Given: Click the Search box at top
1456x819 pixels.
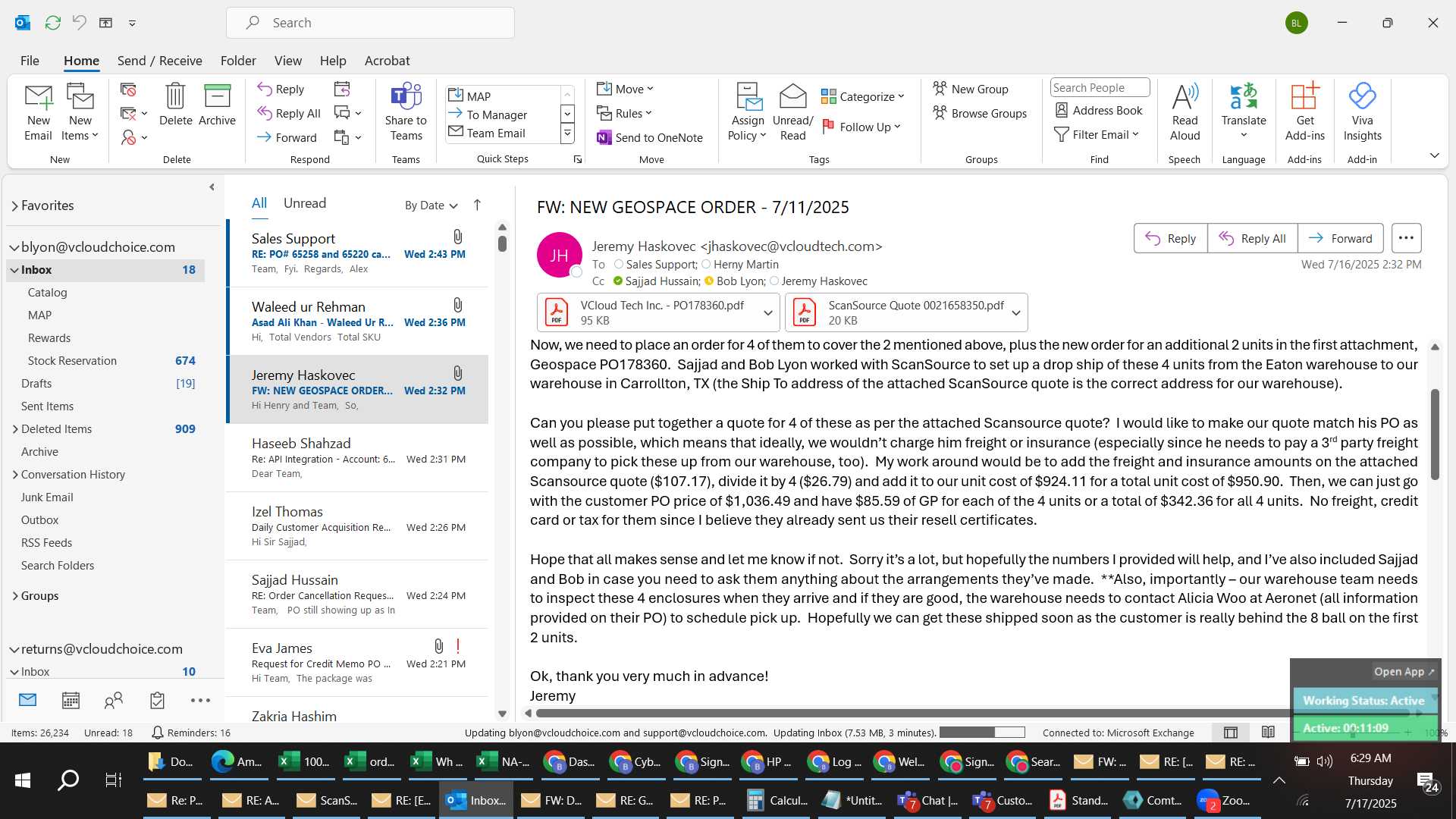Looking at the screenshot, I should tap(370, 23).
